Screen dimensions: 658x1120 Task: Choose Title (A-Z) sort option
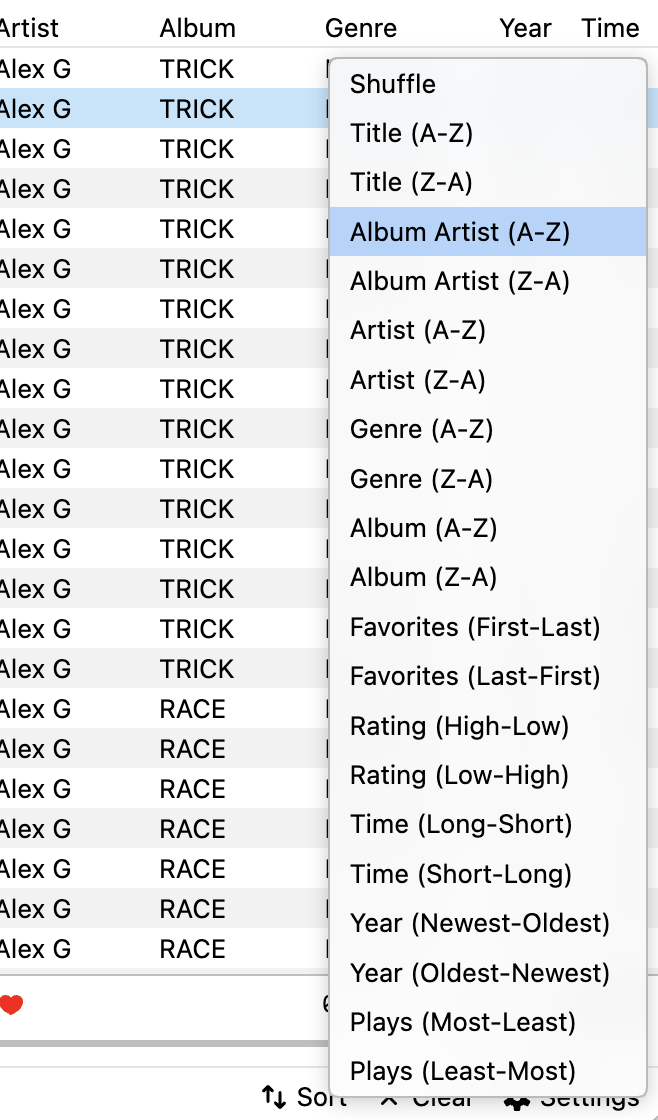tap(488, 133)
